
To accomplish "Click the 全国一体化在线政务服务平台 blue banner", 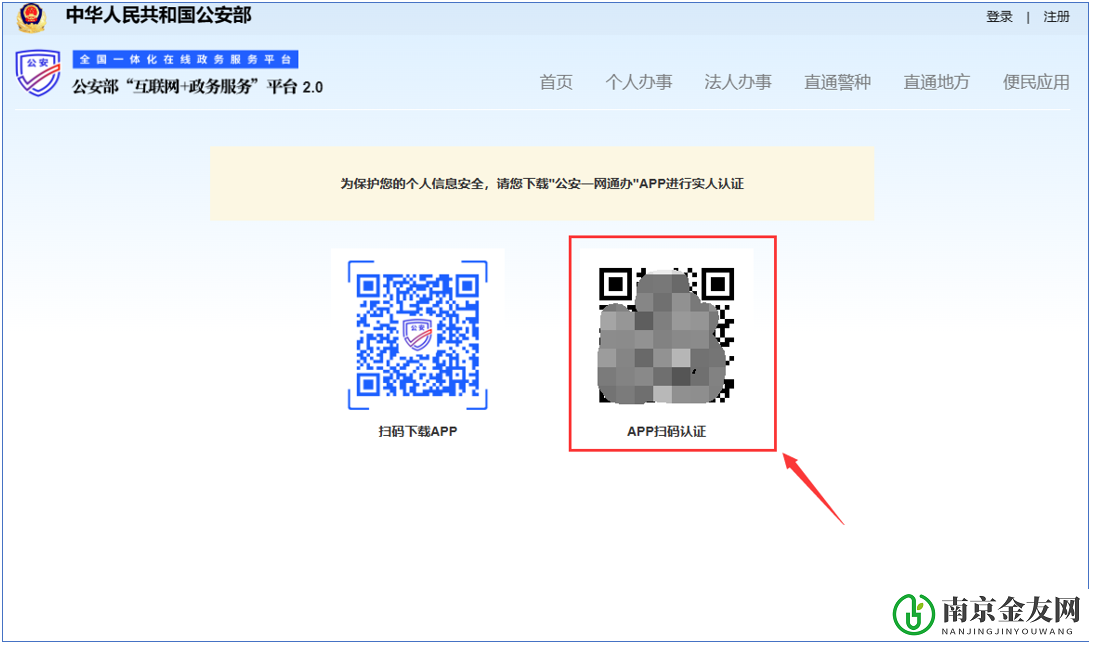I will tap(186, 59).
